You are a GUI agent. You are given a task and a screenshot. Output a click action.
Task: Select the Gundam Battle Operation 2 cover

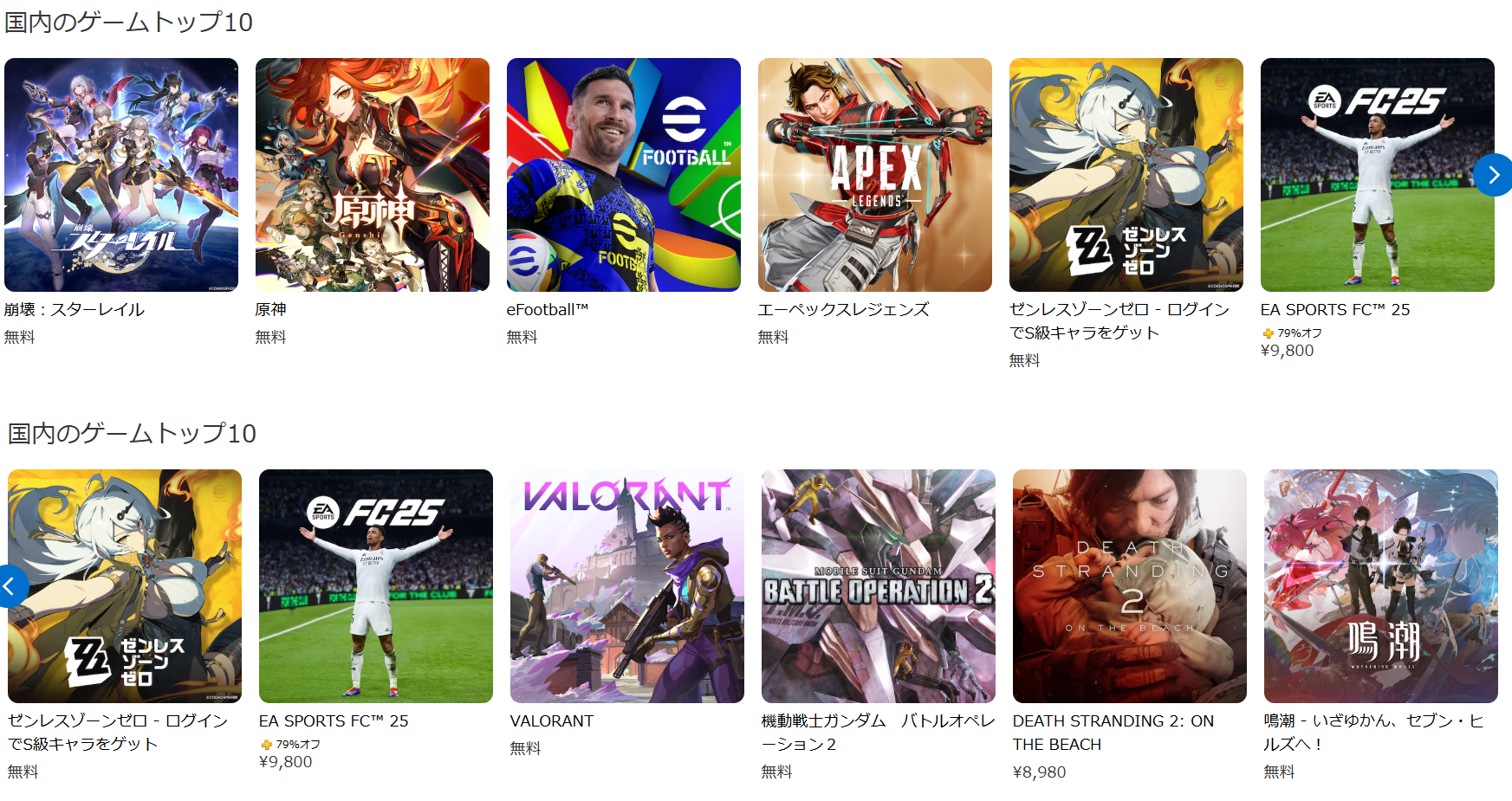(x=879, y=586)
